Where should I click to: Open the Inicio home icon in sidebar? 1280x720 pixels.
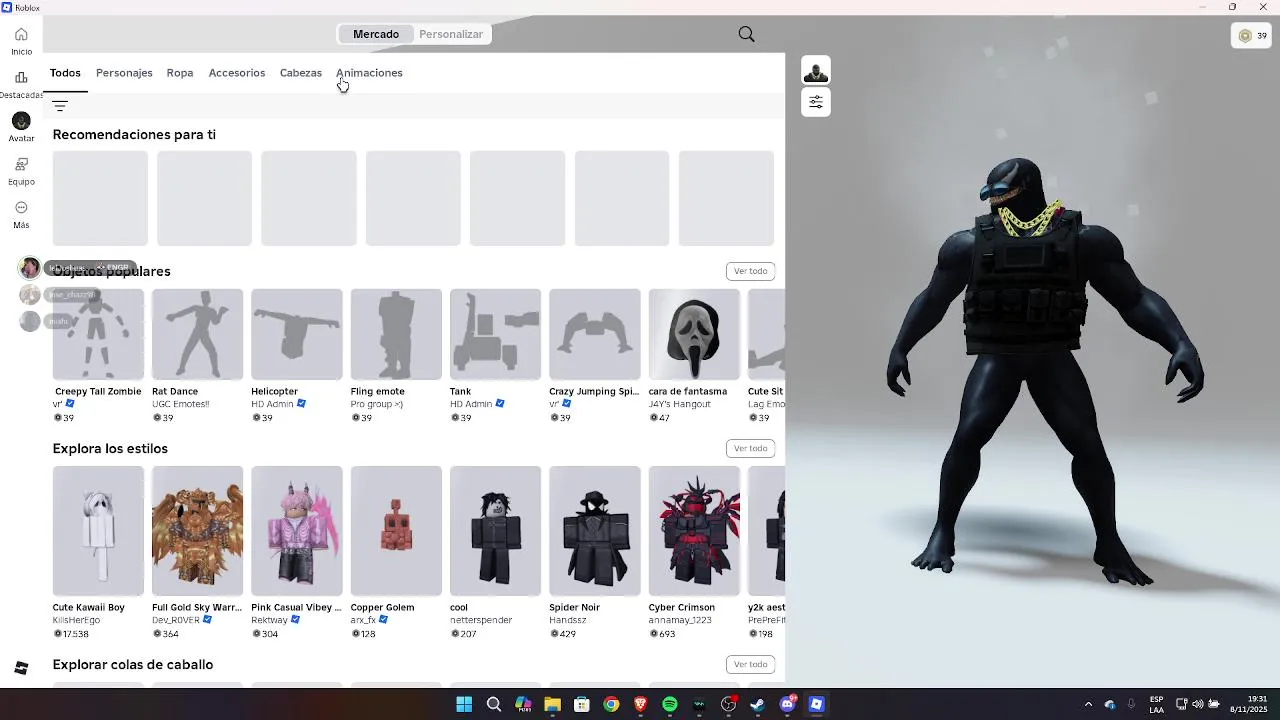(x=21, y=34)
